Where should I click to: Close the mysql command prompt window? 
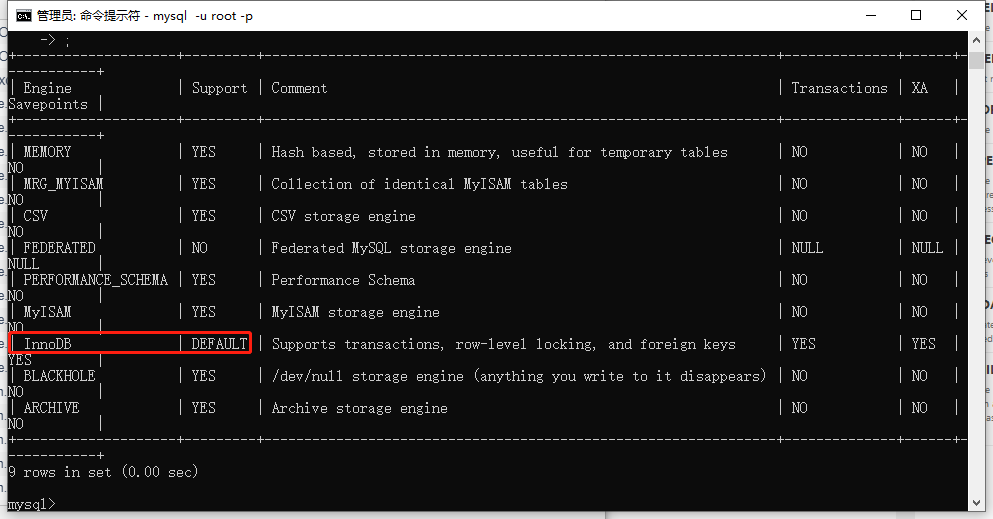(961, 15)
